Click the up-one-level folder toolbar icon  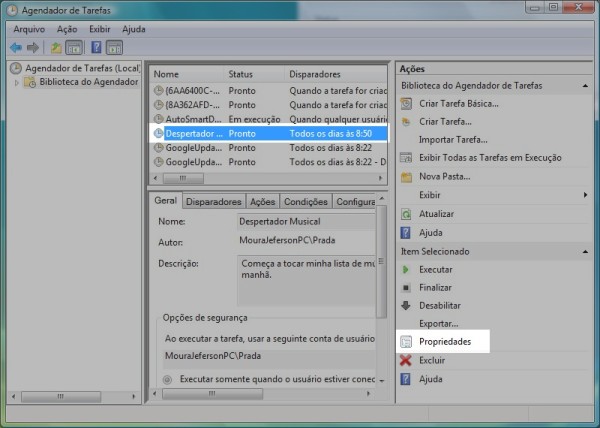[x=56, y=47]
